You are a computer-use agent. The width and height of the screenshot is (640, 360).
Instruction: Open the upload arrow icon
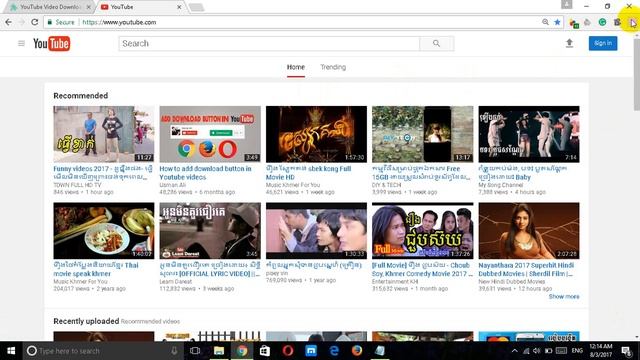569,43
